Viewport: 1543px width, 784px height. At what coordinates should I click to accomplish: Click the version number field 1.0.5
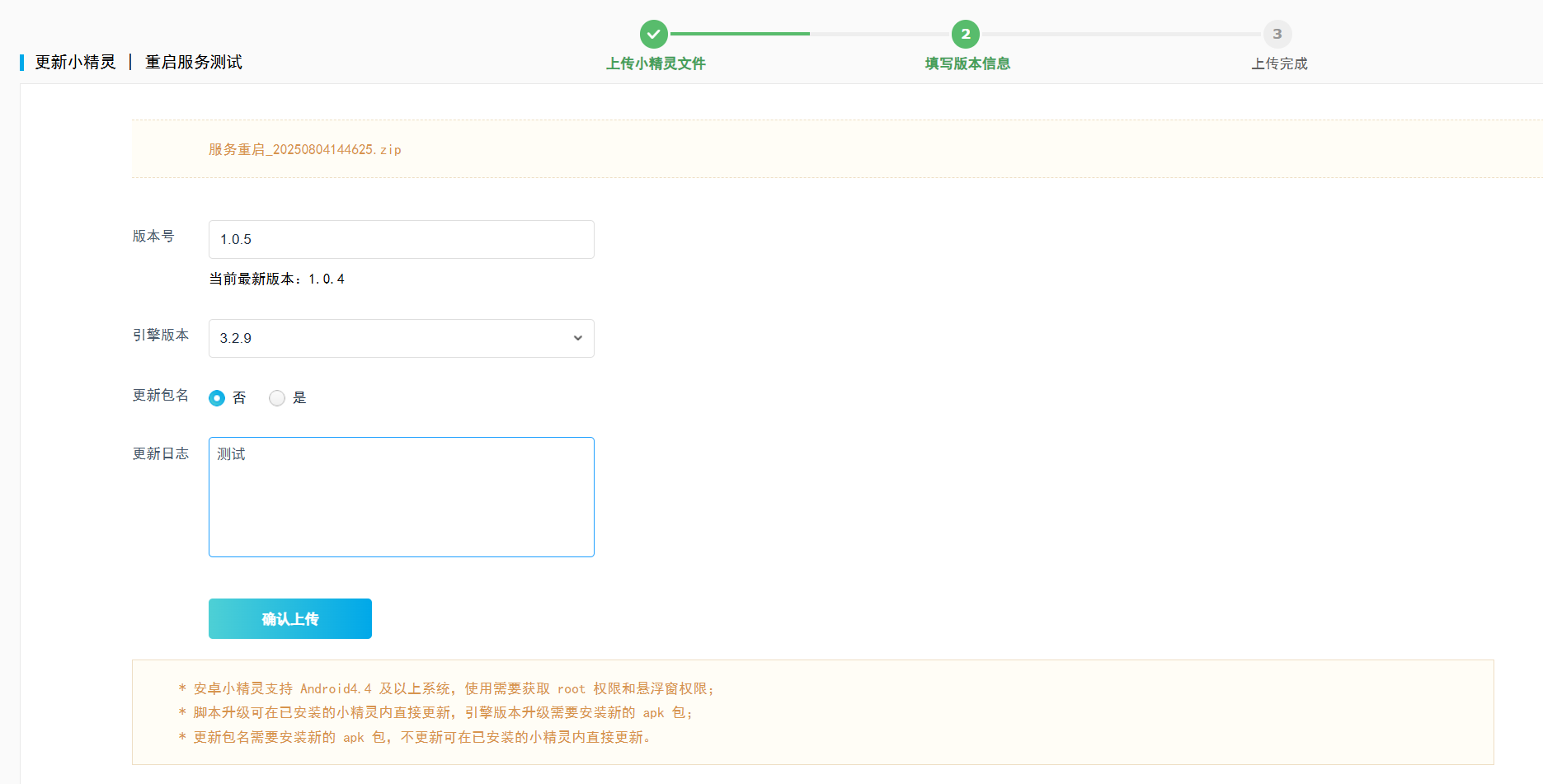[x=402, y=239]
